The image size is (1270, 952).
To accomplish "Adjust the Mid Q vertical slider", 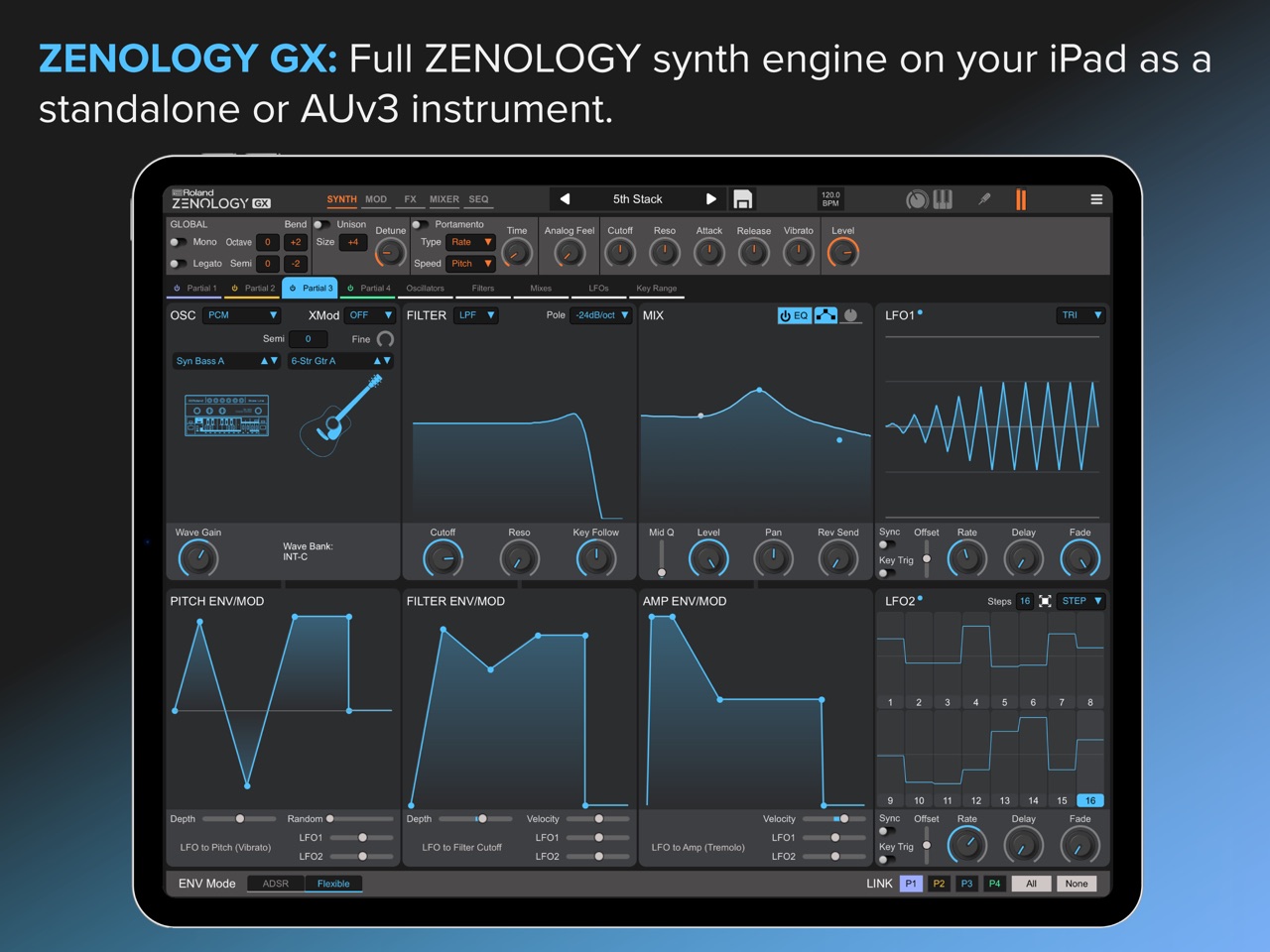I will [662, 559].
